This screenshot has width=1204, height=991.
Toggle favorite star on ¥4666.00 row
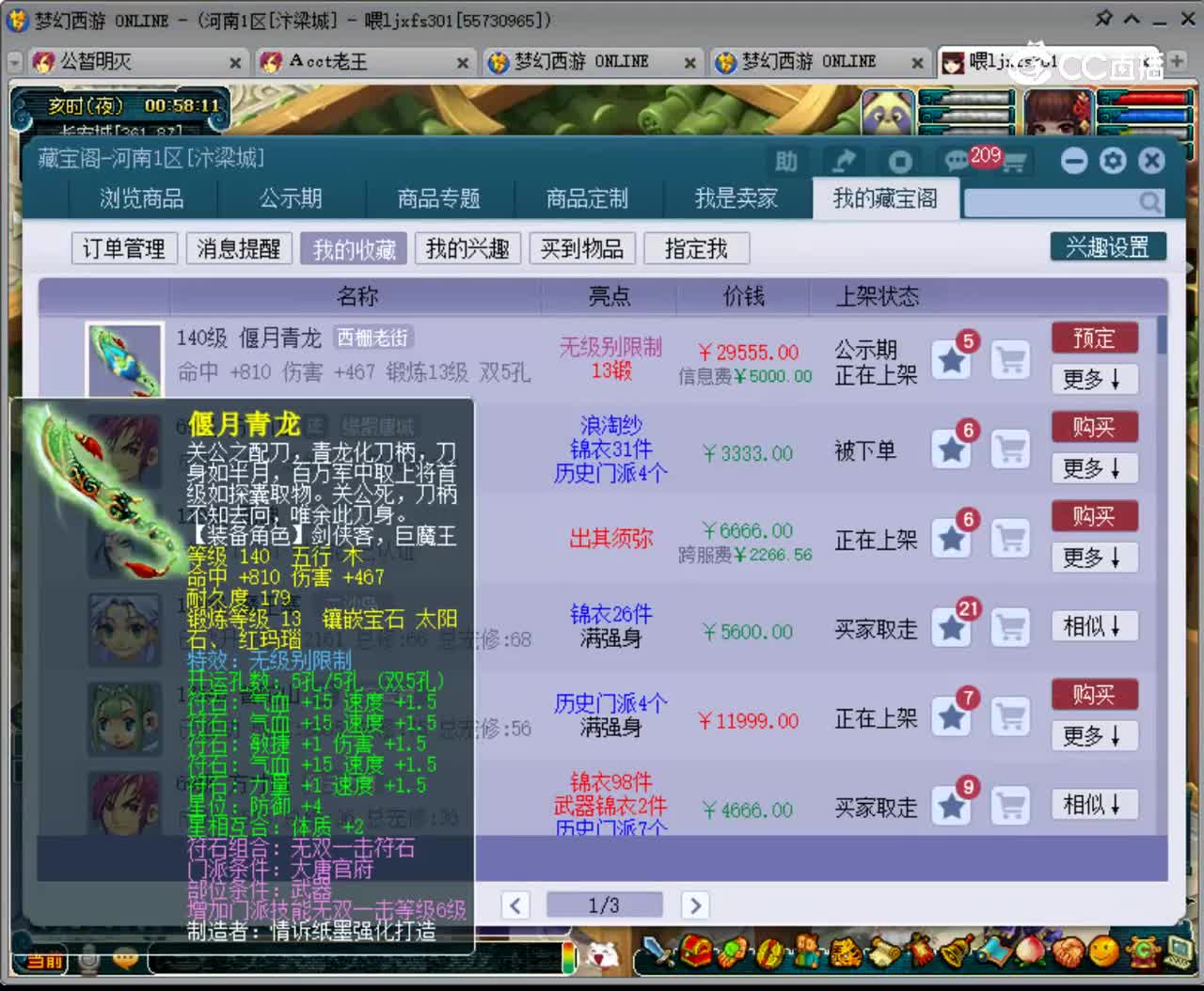(x=952, y=807)
